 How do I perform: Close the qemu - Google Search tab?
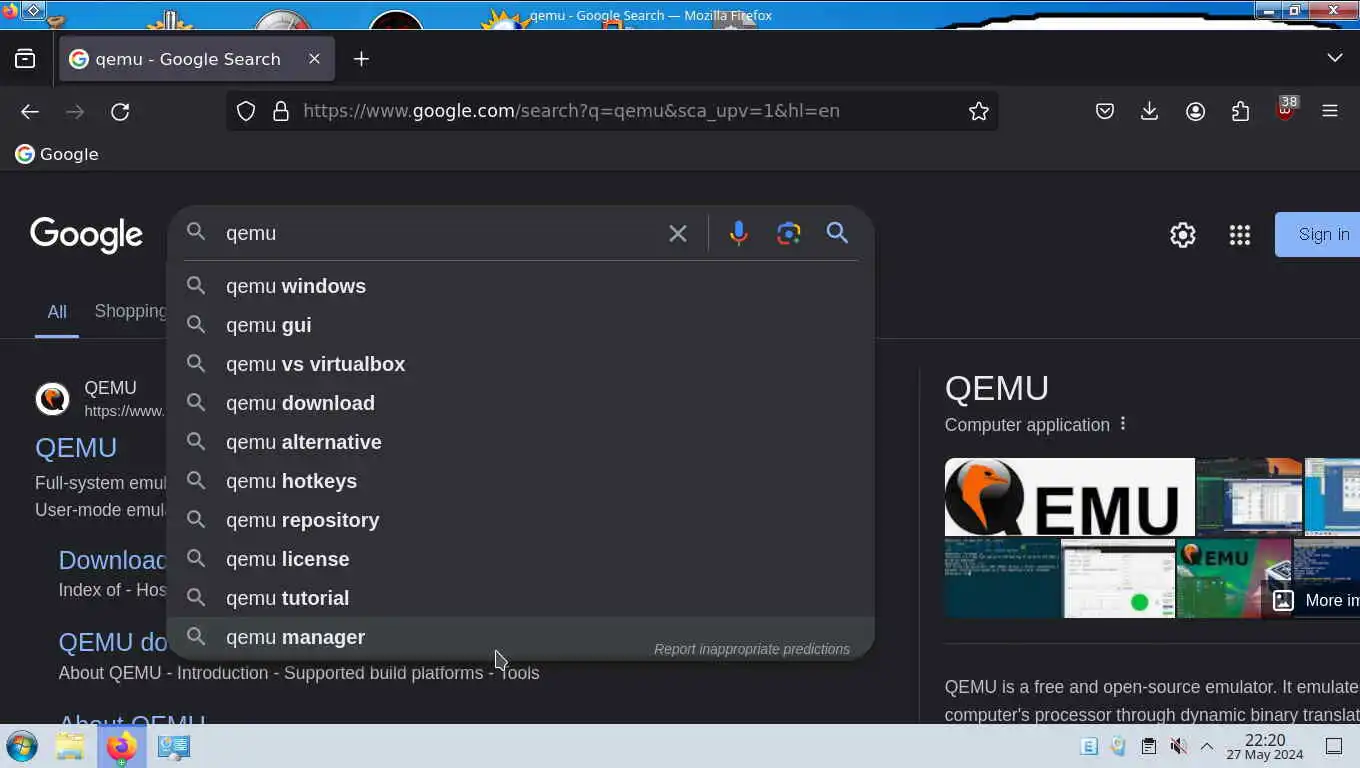[314, 59]
